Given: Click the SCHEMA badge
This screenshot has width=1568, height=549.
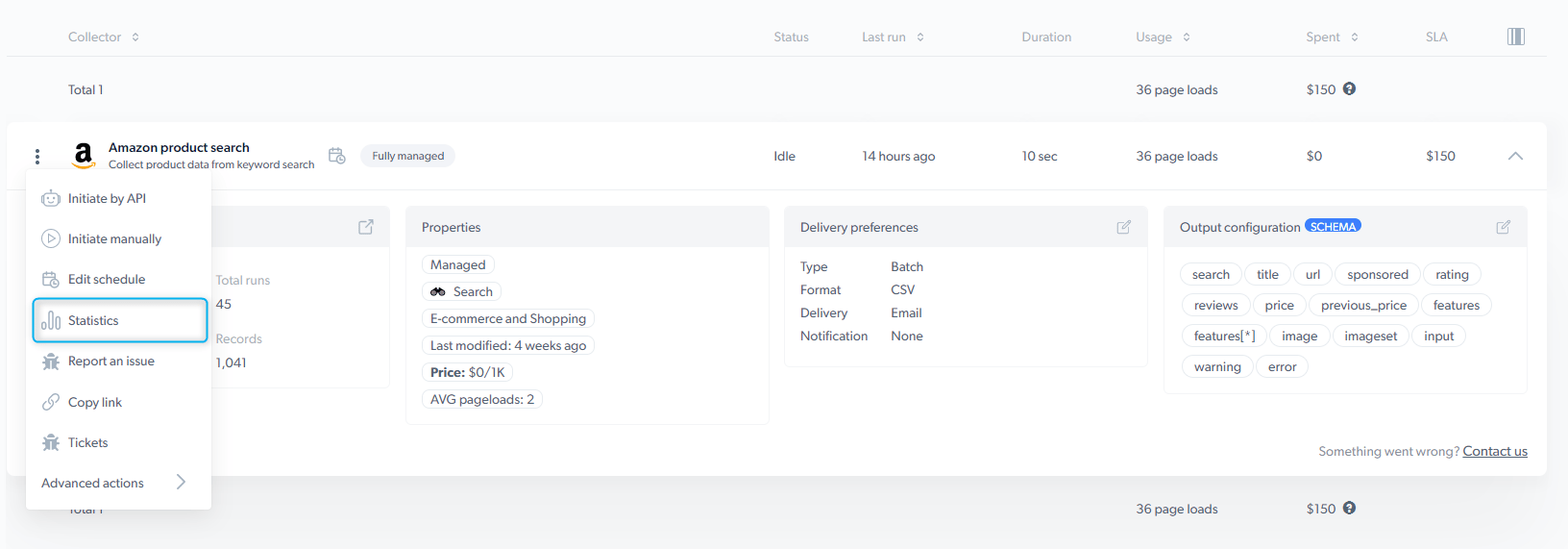Looking at the screenshot, I should coord(1333,226).
